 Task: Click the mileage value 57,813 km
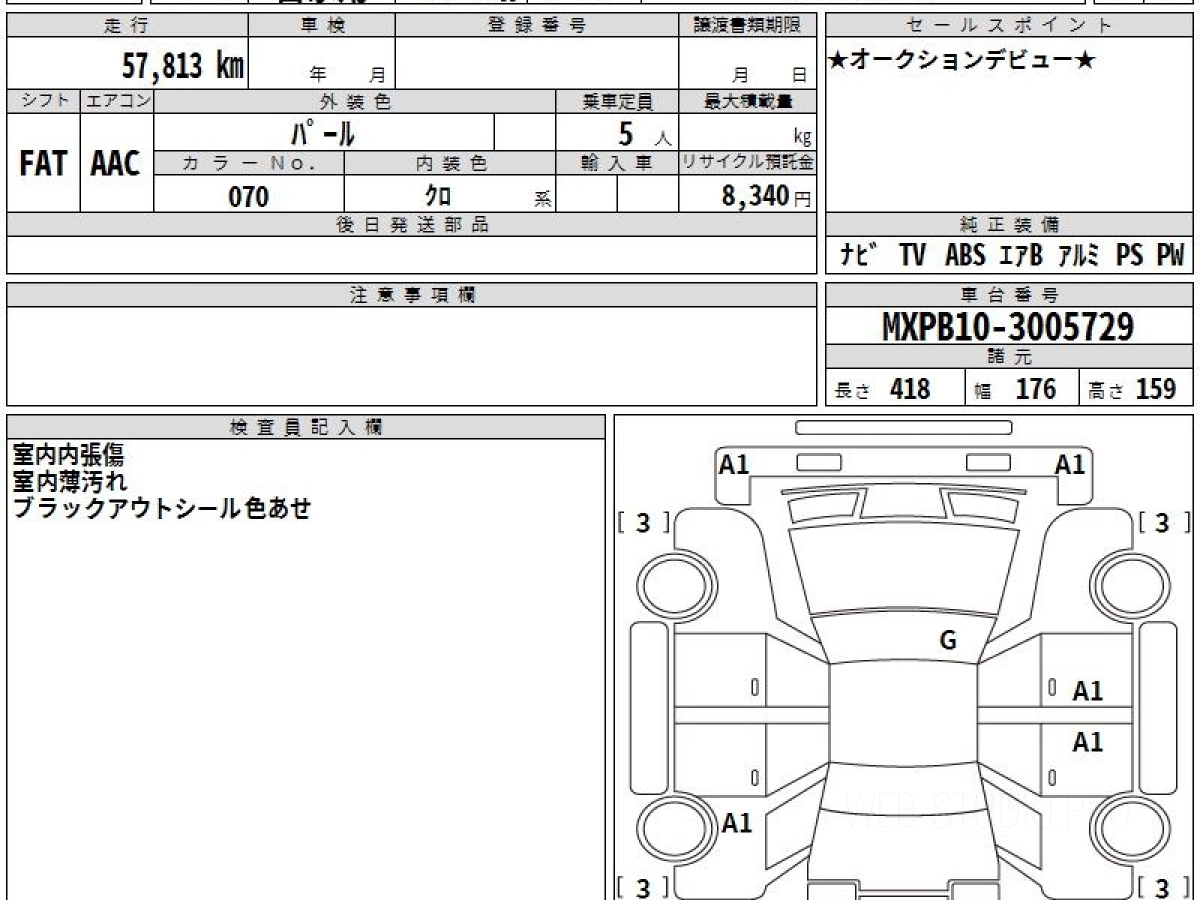click(183, 66)
